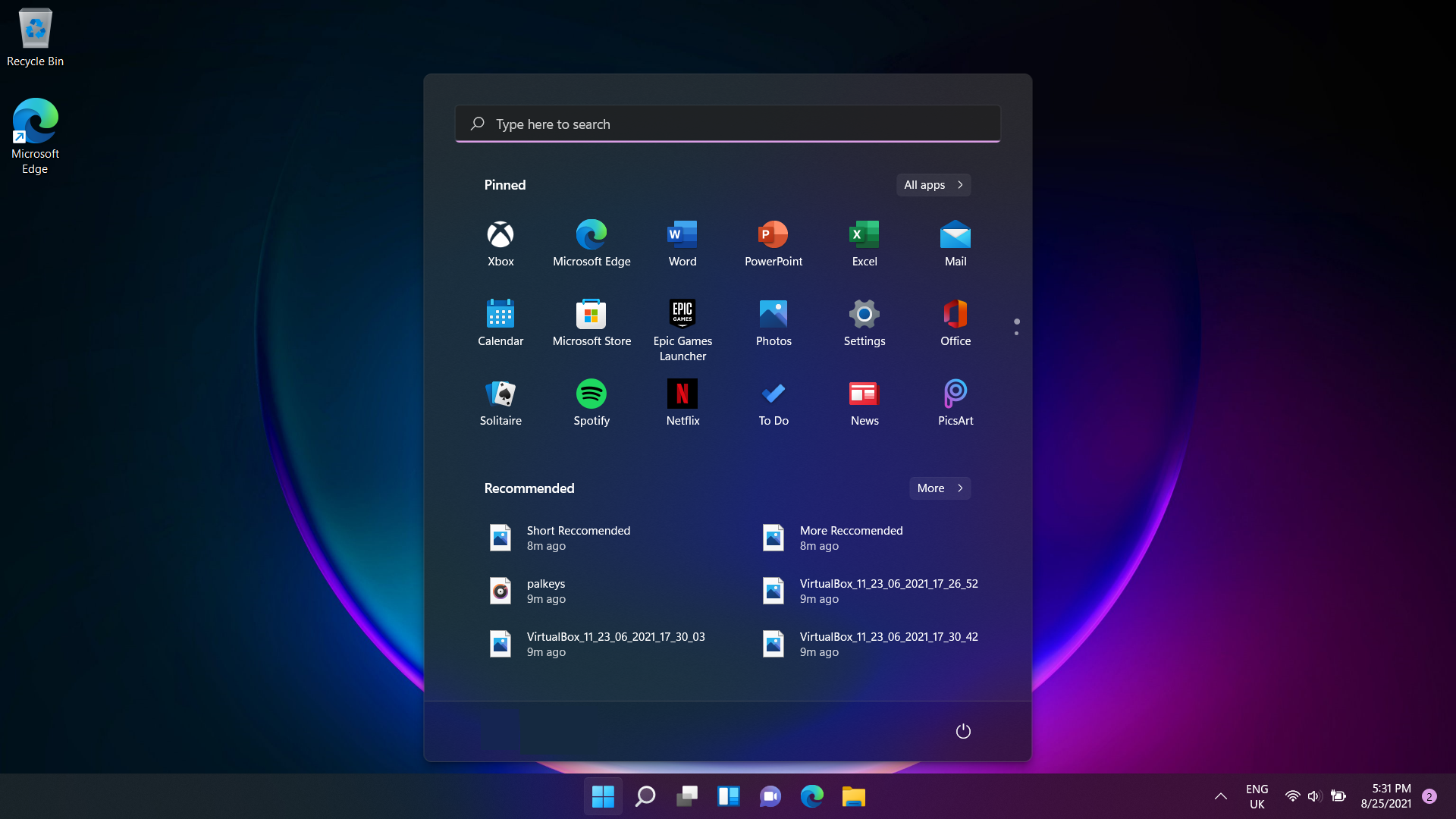Expand All apps section
The width and height of the screenshot is (1456, 819).
coord(933,184)
